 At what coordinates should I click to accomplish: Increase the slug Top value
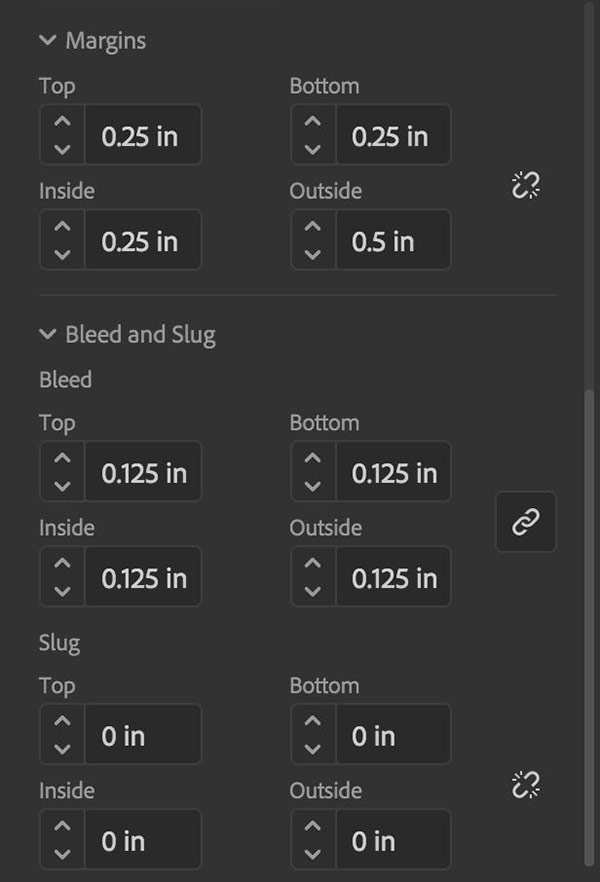point(62,721)
